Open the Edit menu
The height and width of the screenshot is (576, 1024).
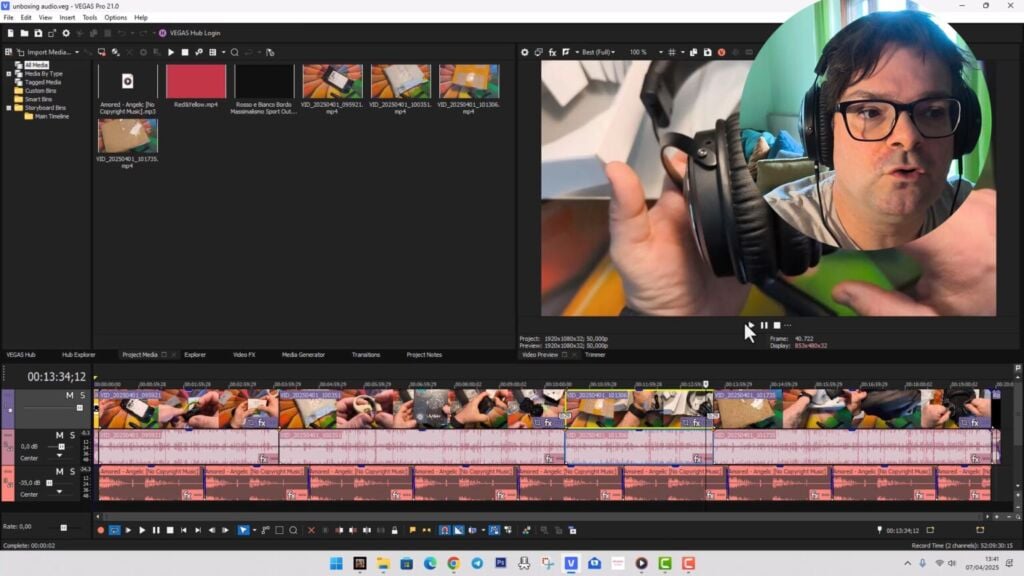click(x=26, y=18)
